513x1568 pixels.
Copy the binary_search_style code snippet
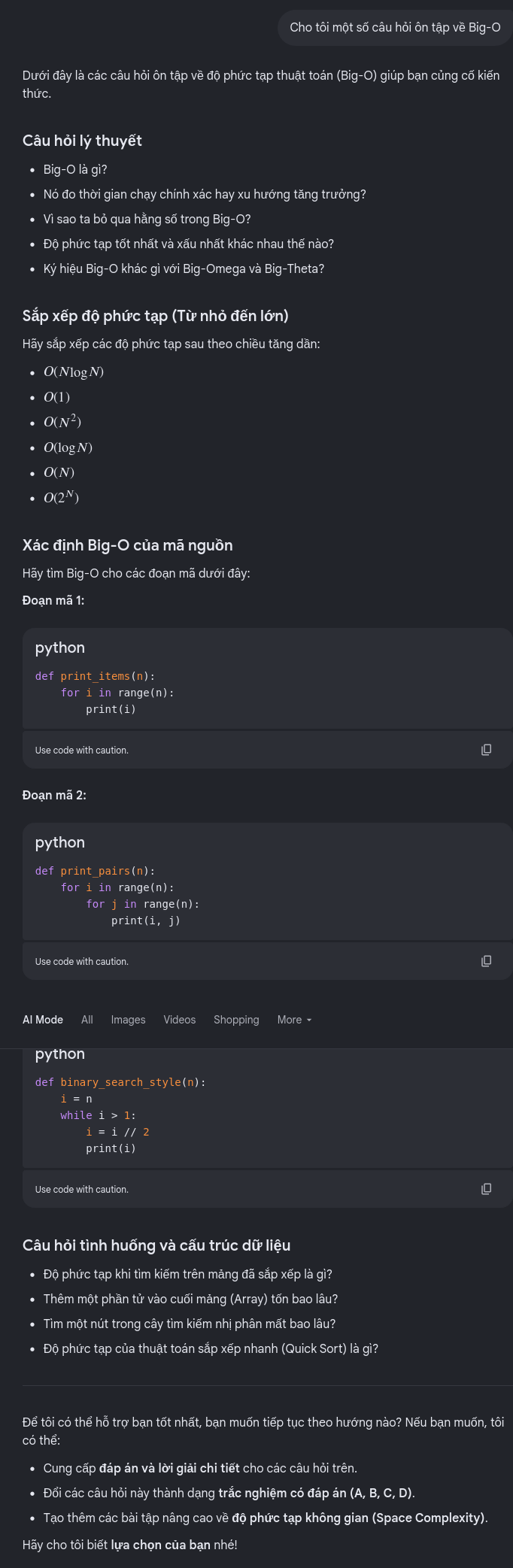coord(486,1189)
